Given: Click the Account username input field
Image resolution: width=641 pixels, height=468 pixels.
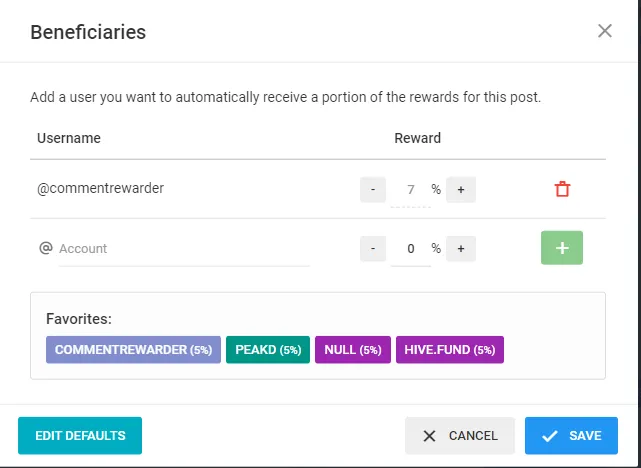Looking at the screenshot, I should pyautogui.click(x=184, y=249).
